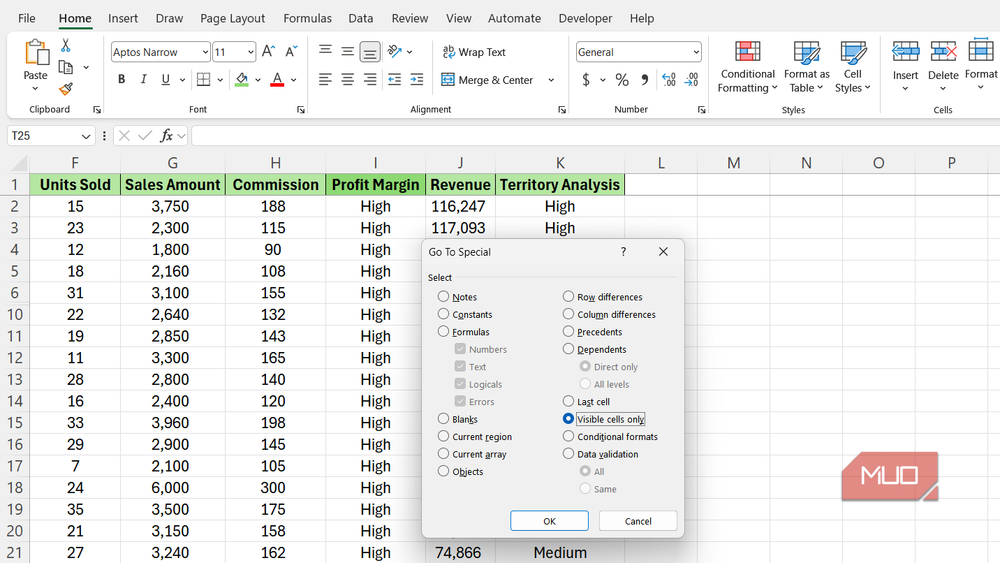Toggle italic formatting
The width and height of the screenshot is (1000, 563).
(143, 80)
